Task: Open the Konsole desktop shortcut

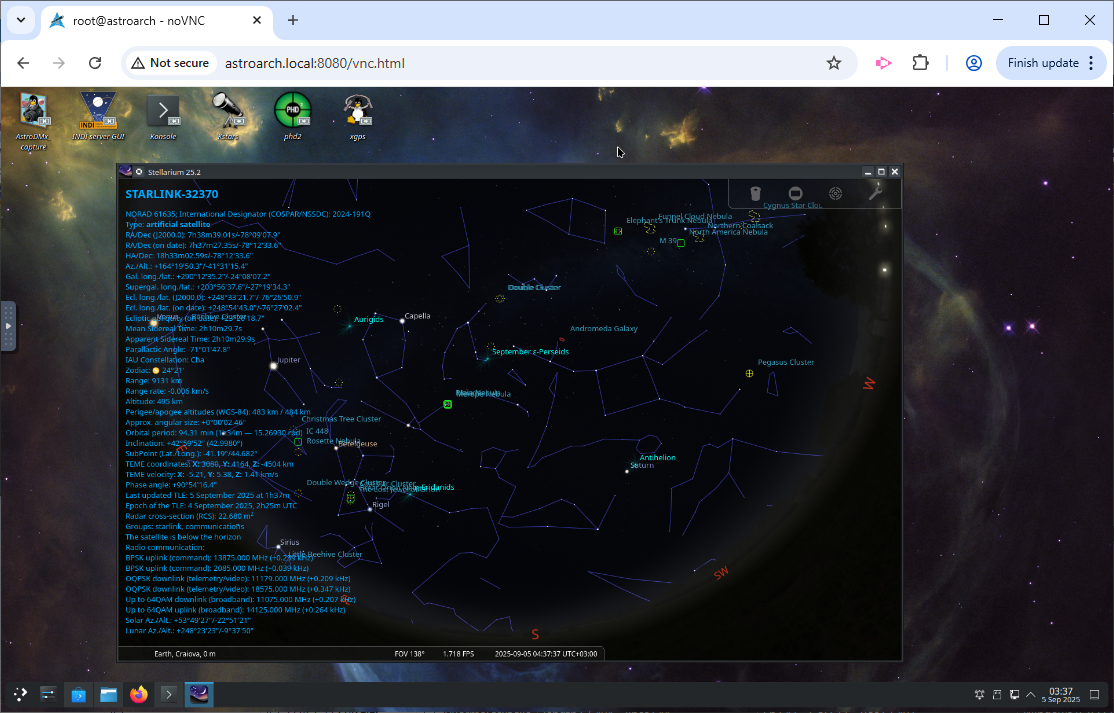Action: click(x=163, y=116)
